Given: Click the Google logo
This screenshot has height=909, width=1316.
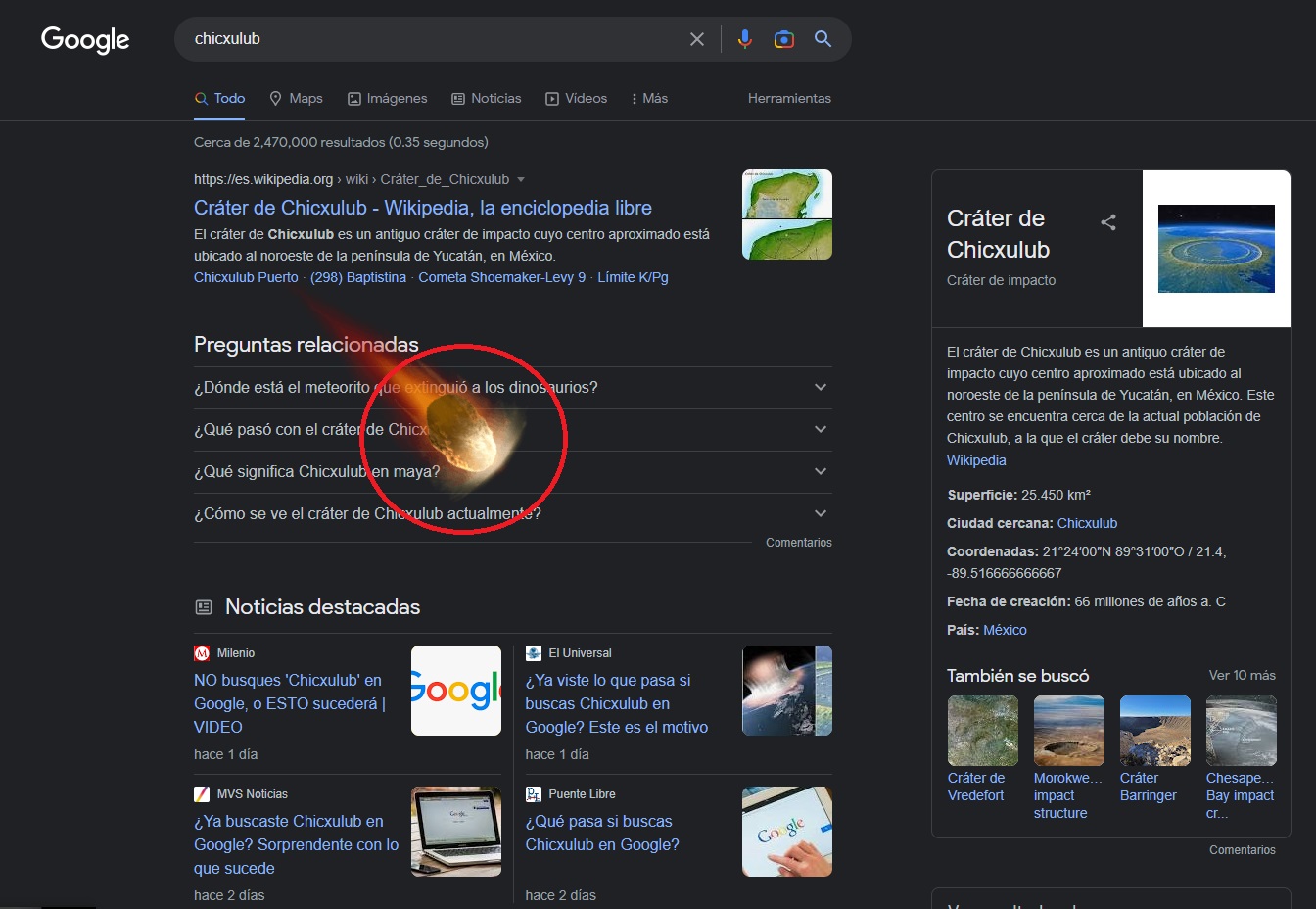Looking at the screenshot, I should click(x=85, y=39).
